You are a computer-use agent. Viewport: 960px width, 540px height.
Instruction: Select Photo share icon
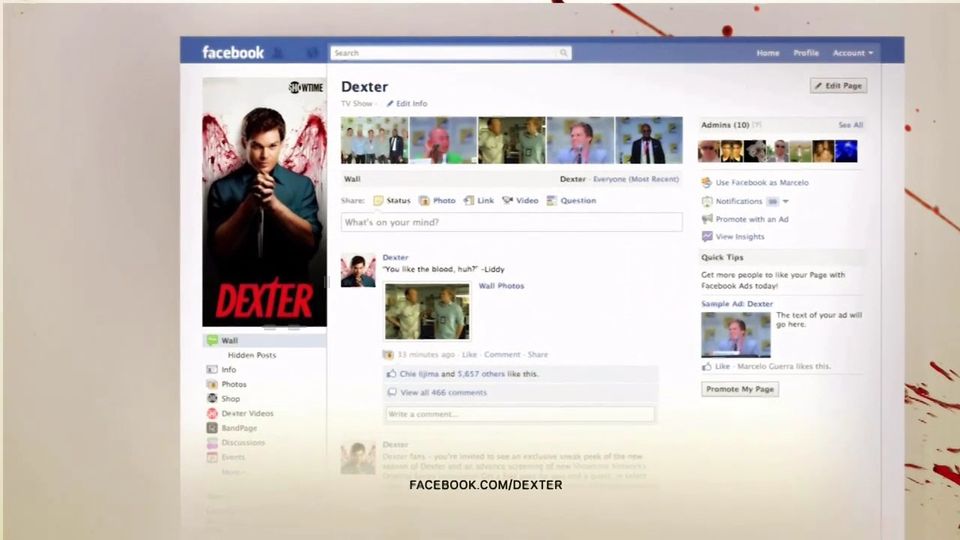[x=424, y=200]
